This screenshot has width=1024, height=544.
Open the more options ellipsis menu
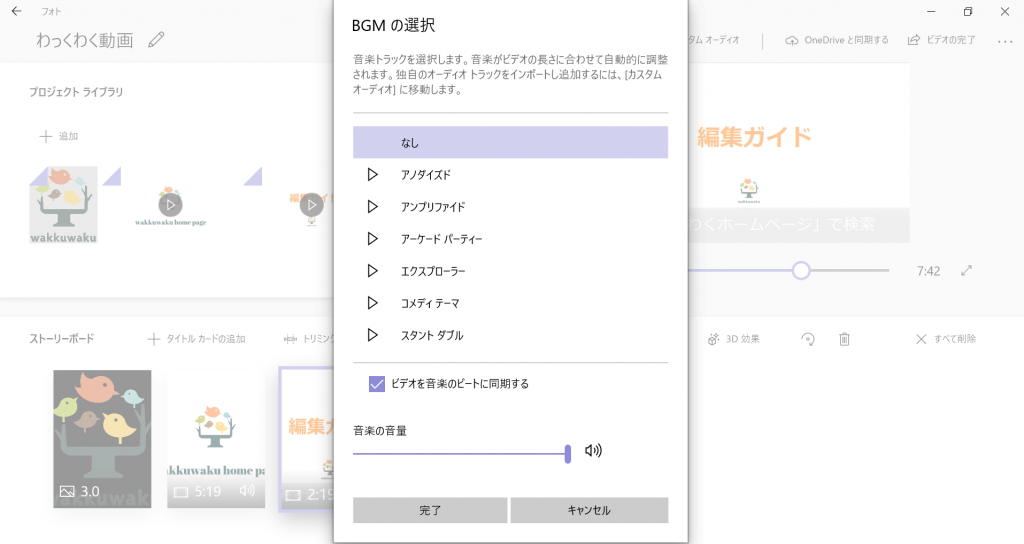pos(1005,41)
